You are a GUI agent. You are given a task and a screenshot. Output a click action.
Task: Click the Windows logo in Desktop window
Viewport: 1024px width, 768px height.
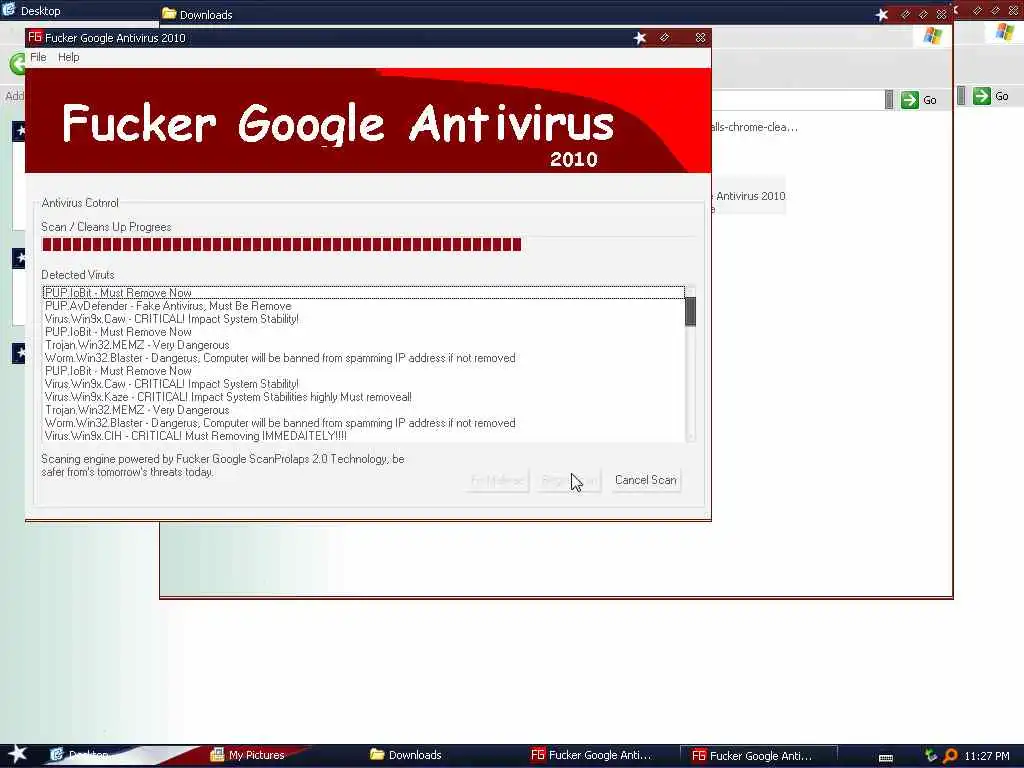[1004, 31]
